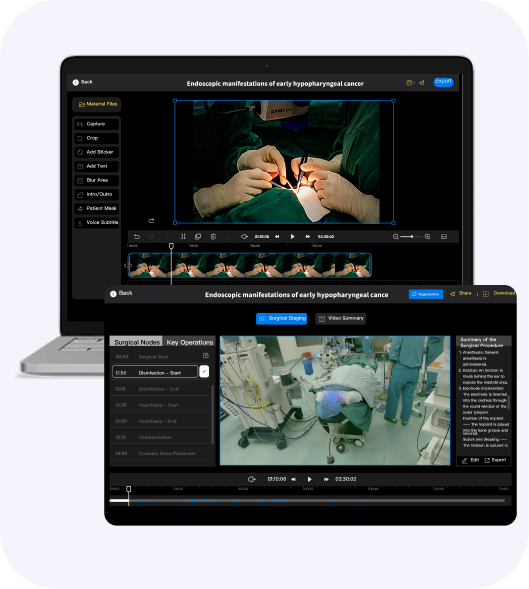Select the Patient Mask tool
Viewport: 529px width, 589px height.
click(97, 208)
